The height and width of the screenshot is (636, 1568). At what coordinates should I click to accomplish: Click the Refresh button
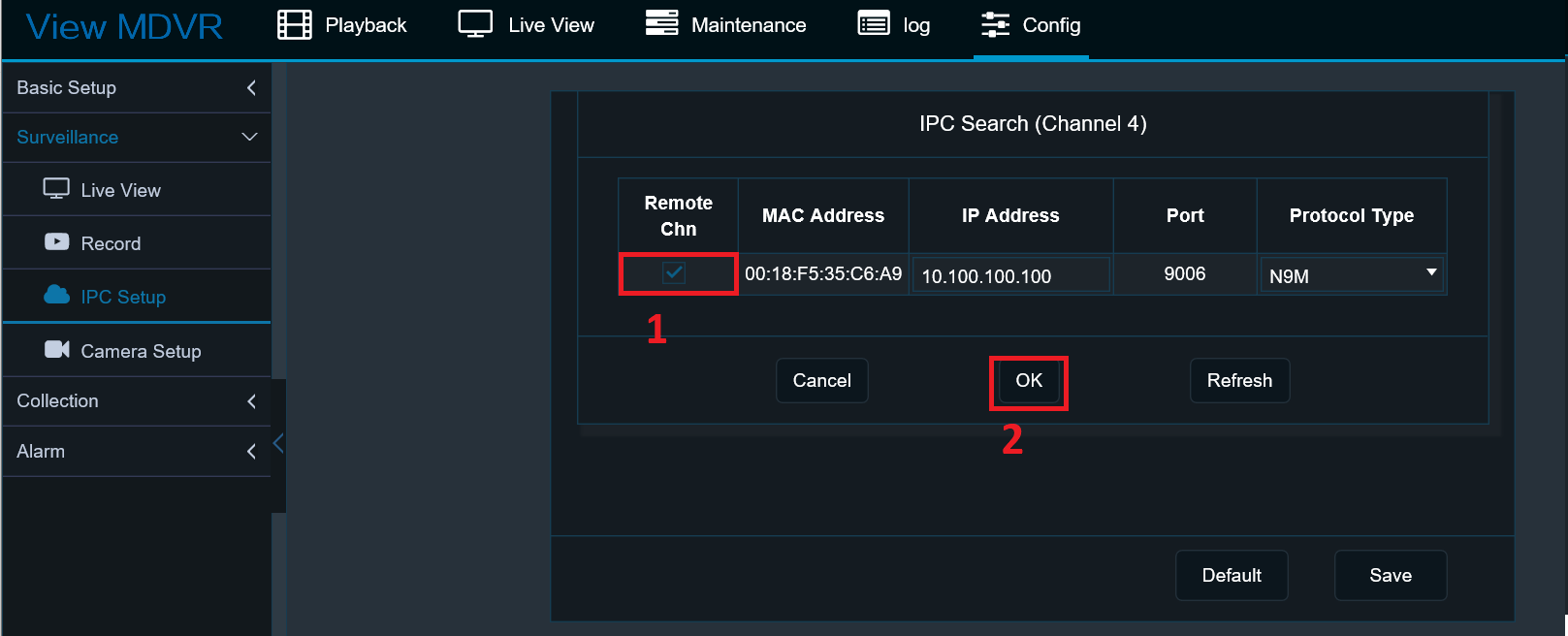pyautogui.click(x=1239, y=381)
